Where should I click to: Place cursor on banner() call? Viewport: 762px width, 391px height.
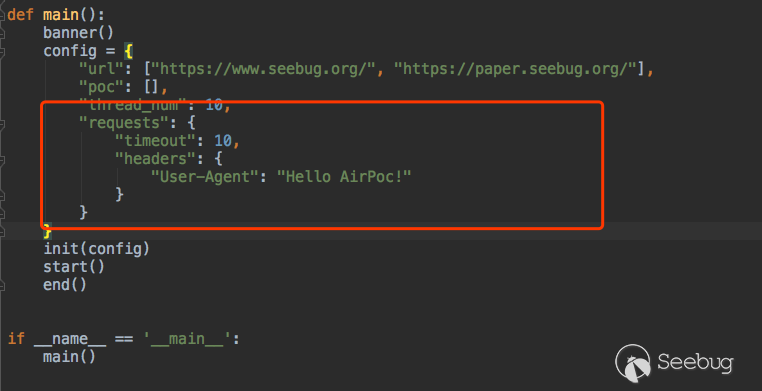point(78,33)
